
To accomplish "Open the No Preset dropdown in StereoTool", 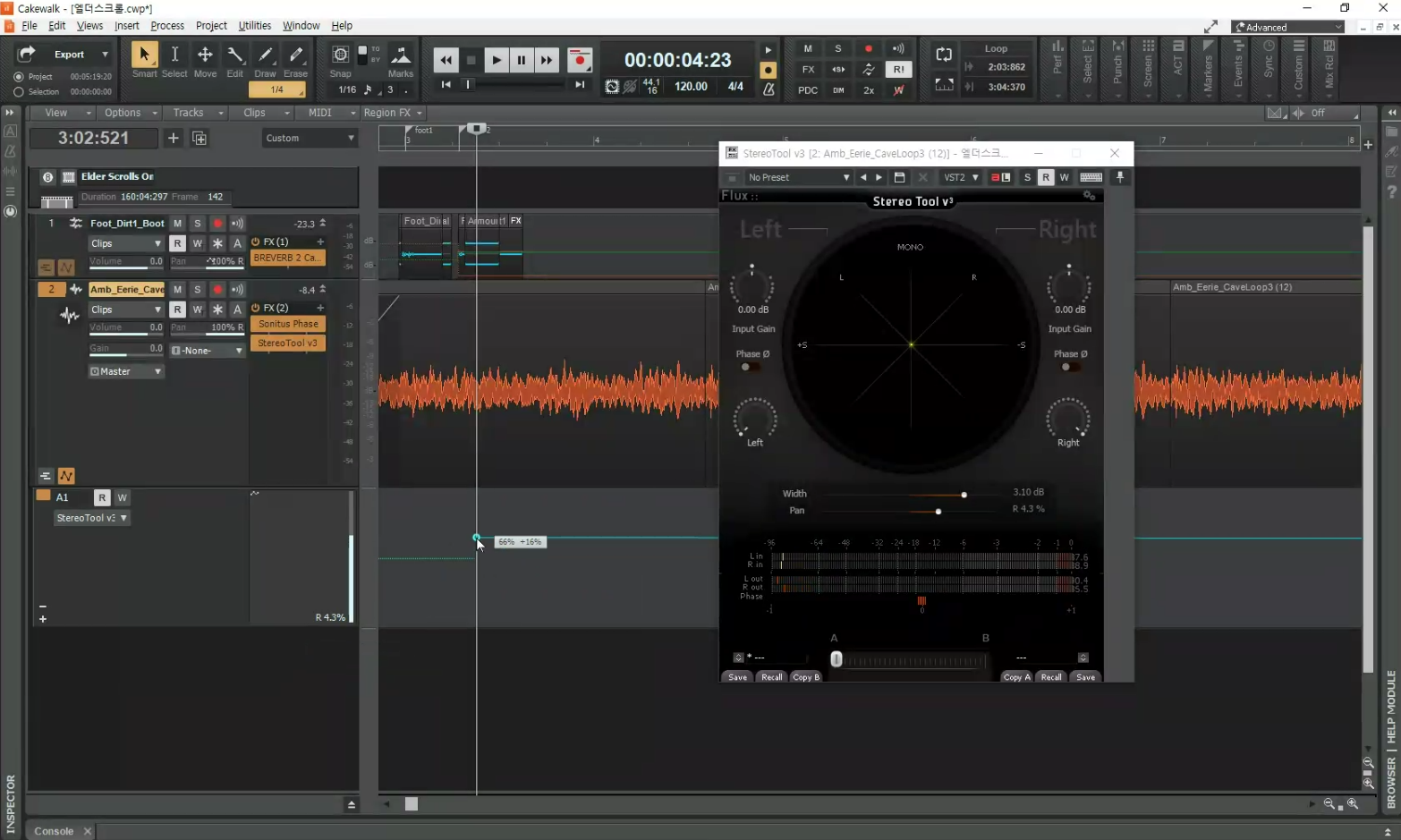I will point(798,177).
